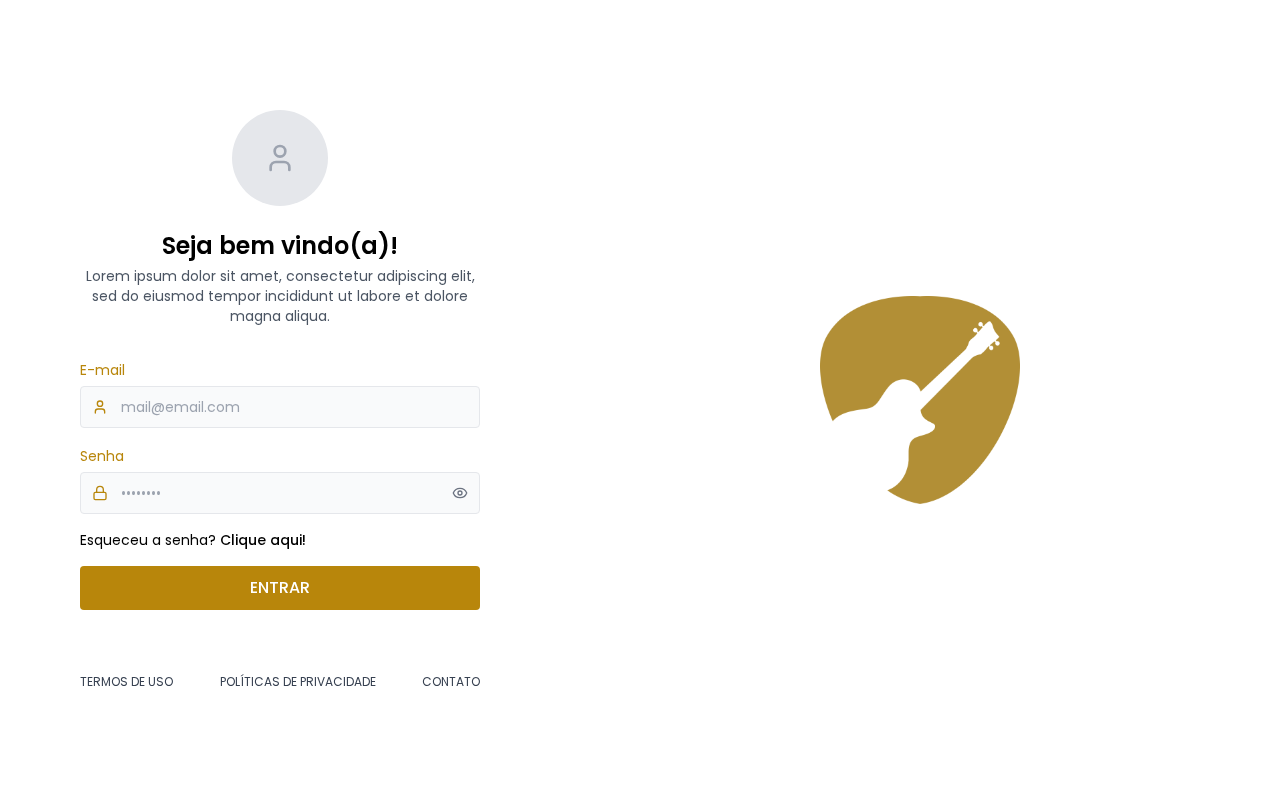Click the person silhouette inside the avatar

click(280, 158)
